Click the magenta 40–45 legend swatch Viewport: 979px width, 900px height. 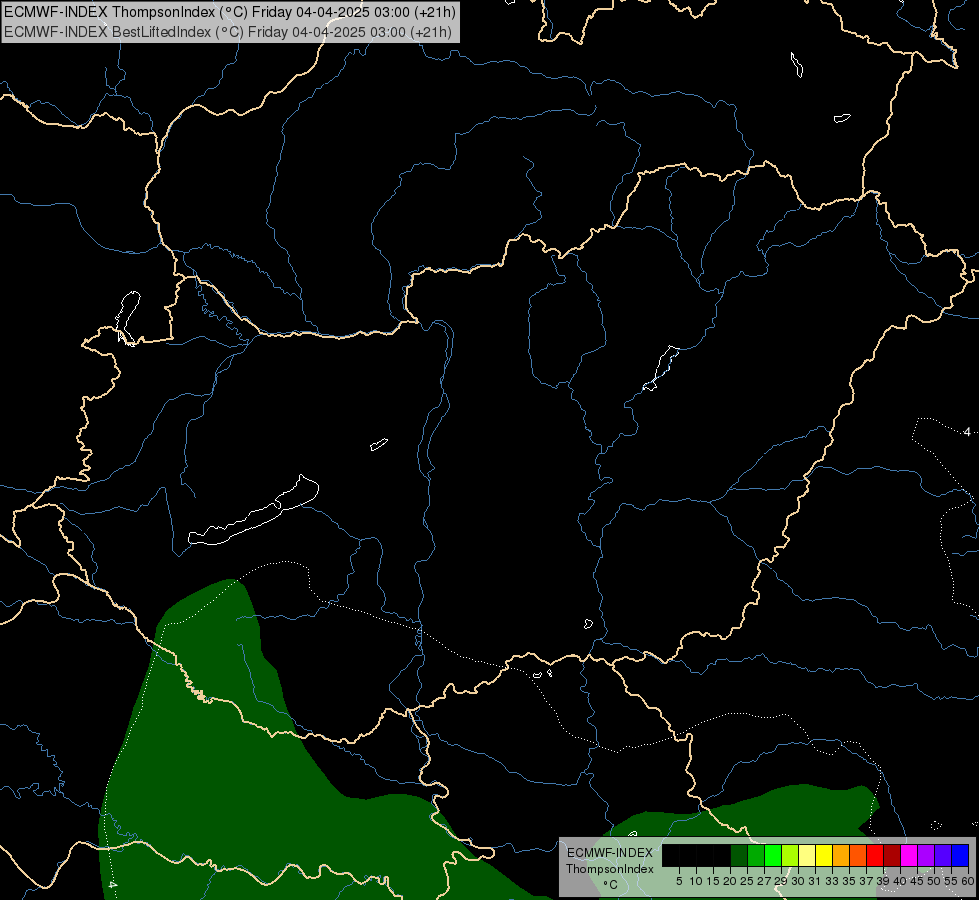tap(909, 856)
